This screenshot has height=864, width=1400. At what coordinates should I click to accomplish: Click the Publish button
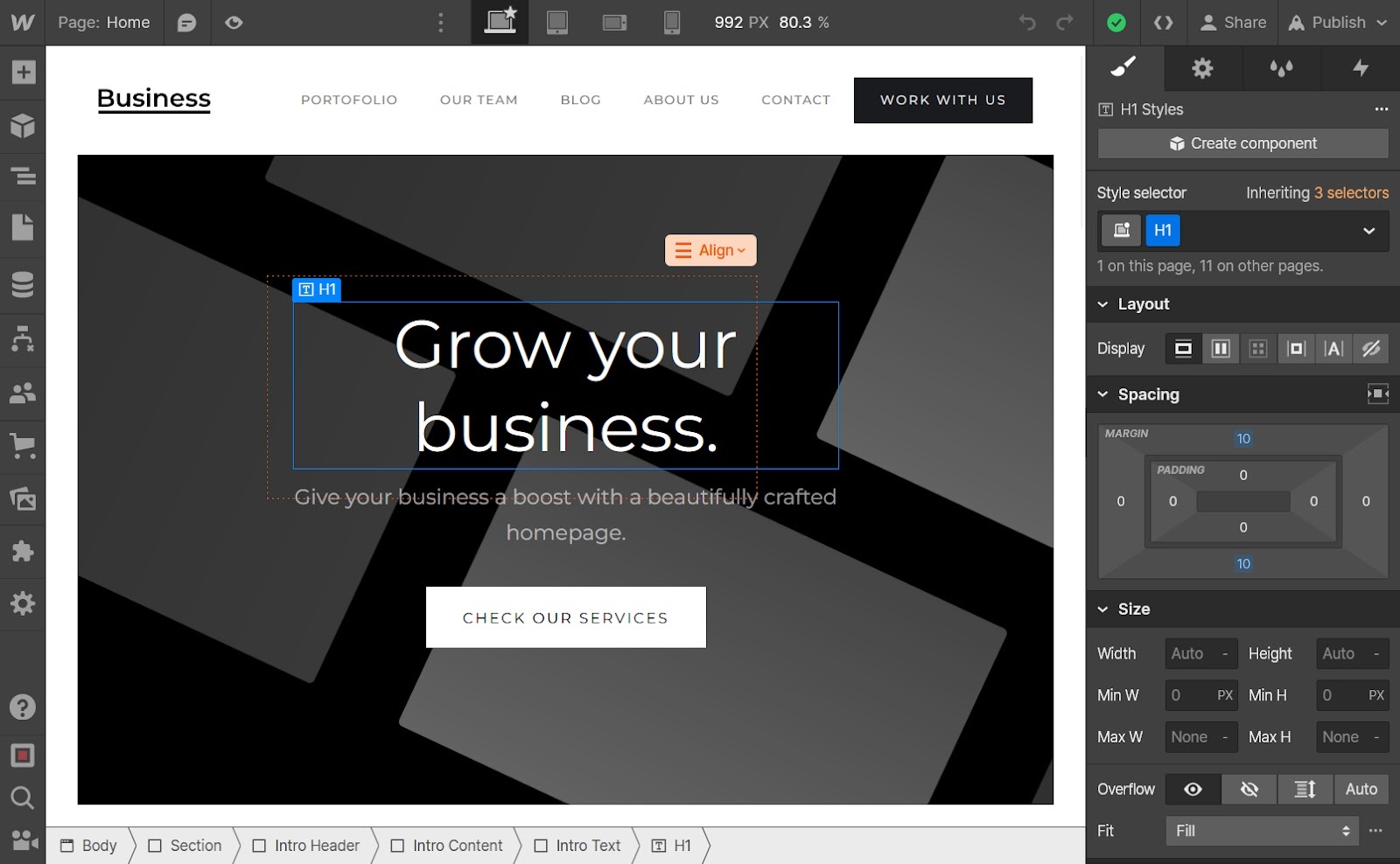1338,23
